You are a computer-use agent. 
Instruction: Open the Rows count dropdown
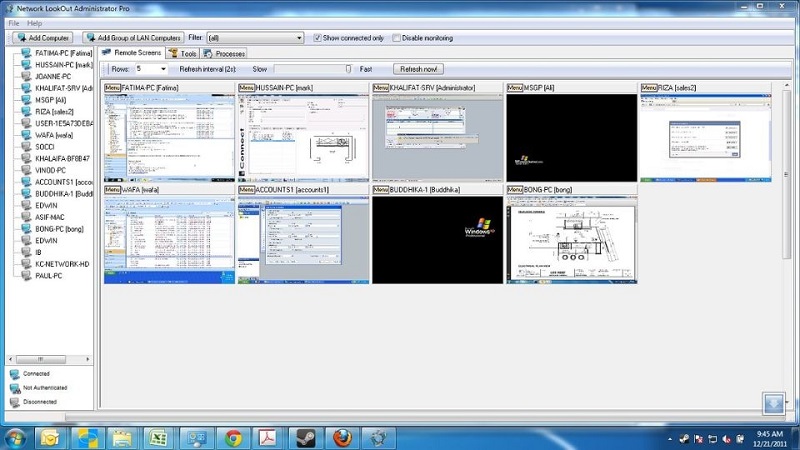(163, 69)
